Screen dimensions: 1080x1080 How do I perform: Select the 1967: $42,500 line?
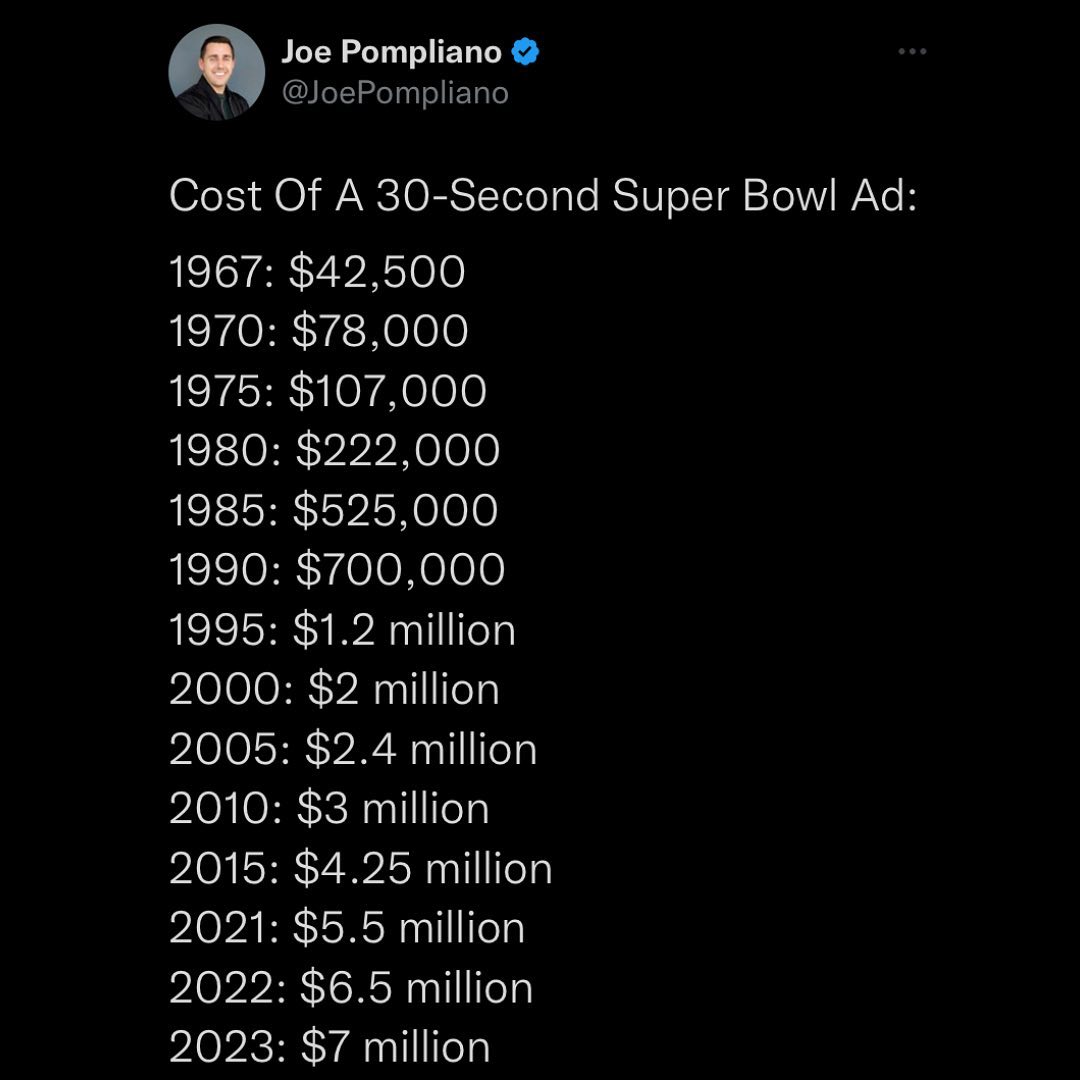point(318,273)
